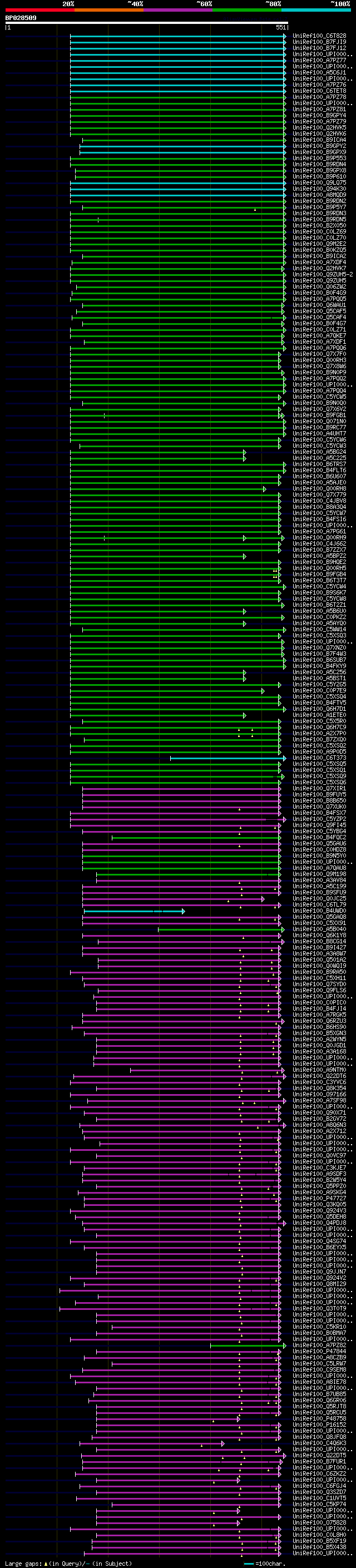
Task: Open hit UniRef100_A5B040
Action: pos(319,929)
